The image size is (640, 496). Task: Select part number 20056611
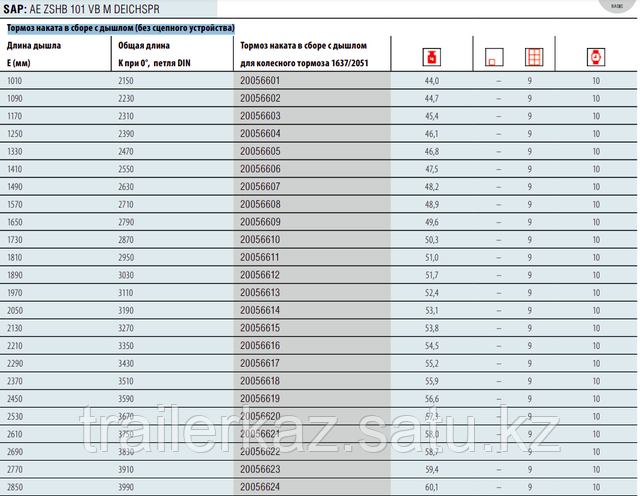tap(260, 258)
